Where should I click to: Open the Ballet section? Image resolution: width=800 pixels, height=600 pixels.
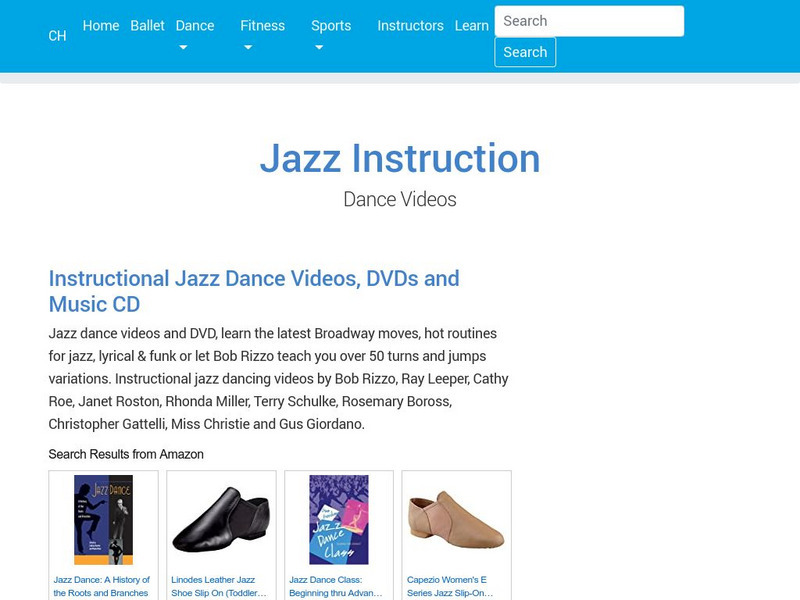point(147,26)
